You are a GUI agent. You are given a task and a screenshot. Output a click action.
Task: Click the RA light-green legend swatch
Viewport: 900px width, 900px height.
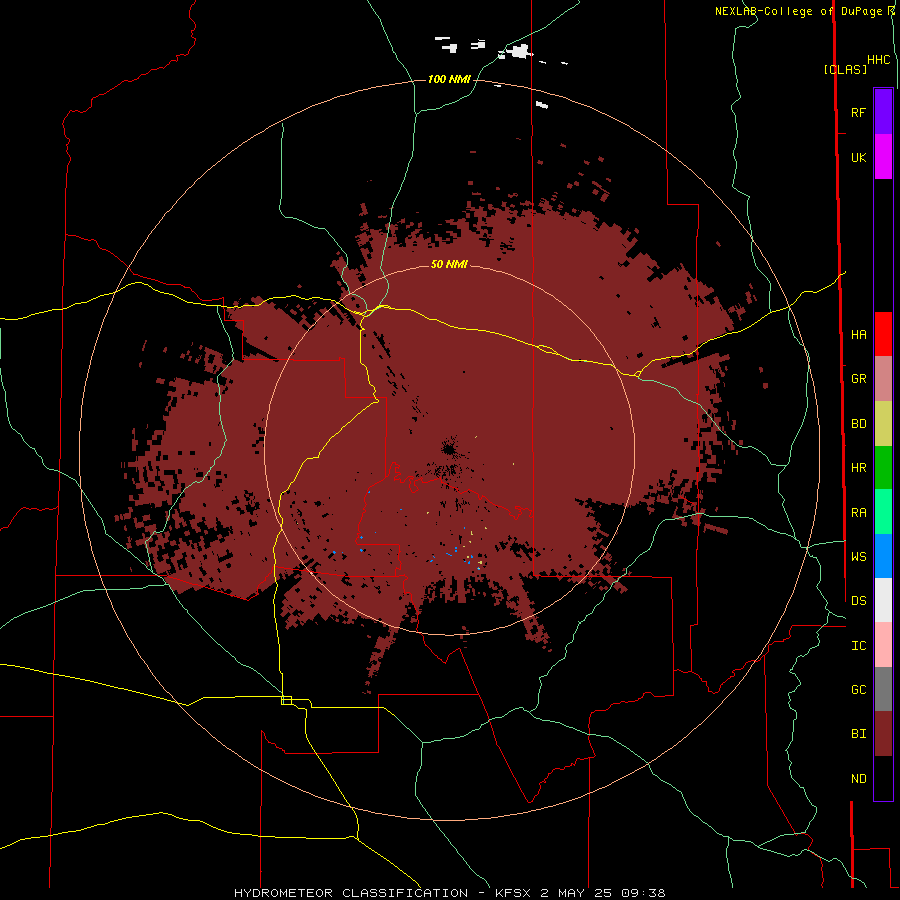883,512
